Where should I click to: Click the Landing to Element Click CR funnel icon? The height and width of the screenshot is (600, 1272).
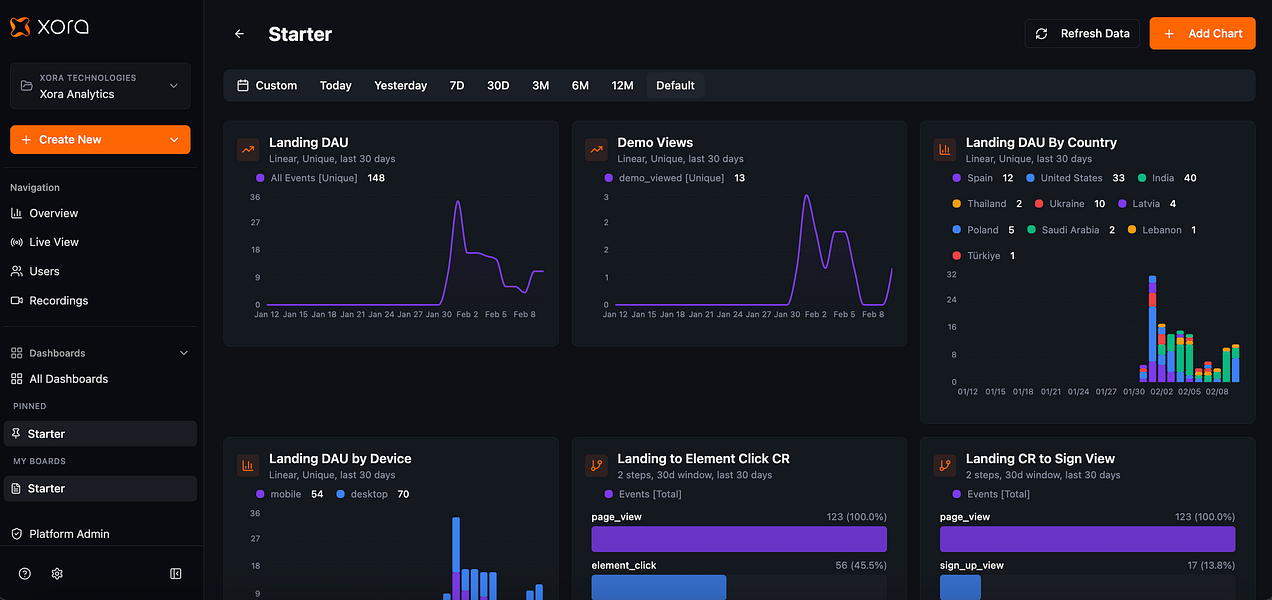[x=596, y=466]
